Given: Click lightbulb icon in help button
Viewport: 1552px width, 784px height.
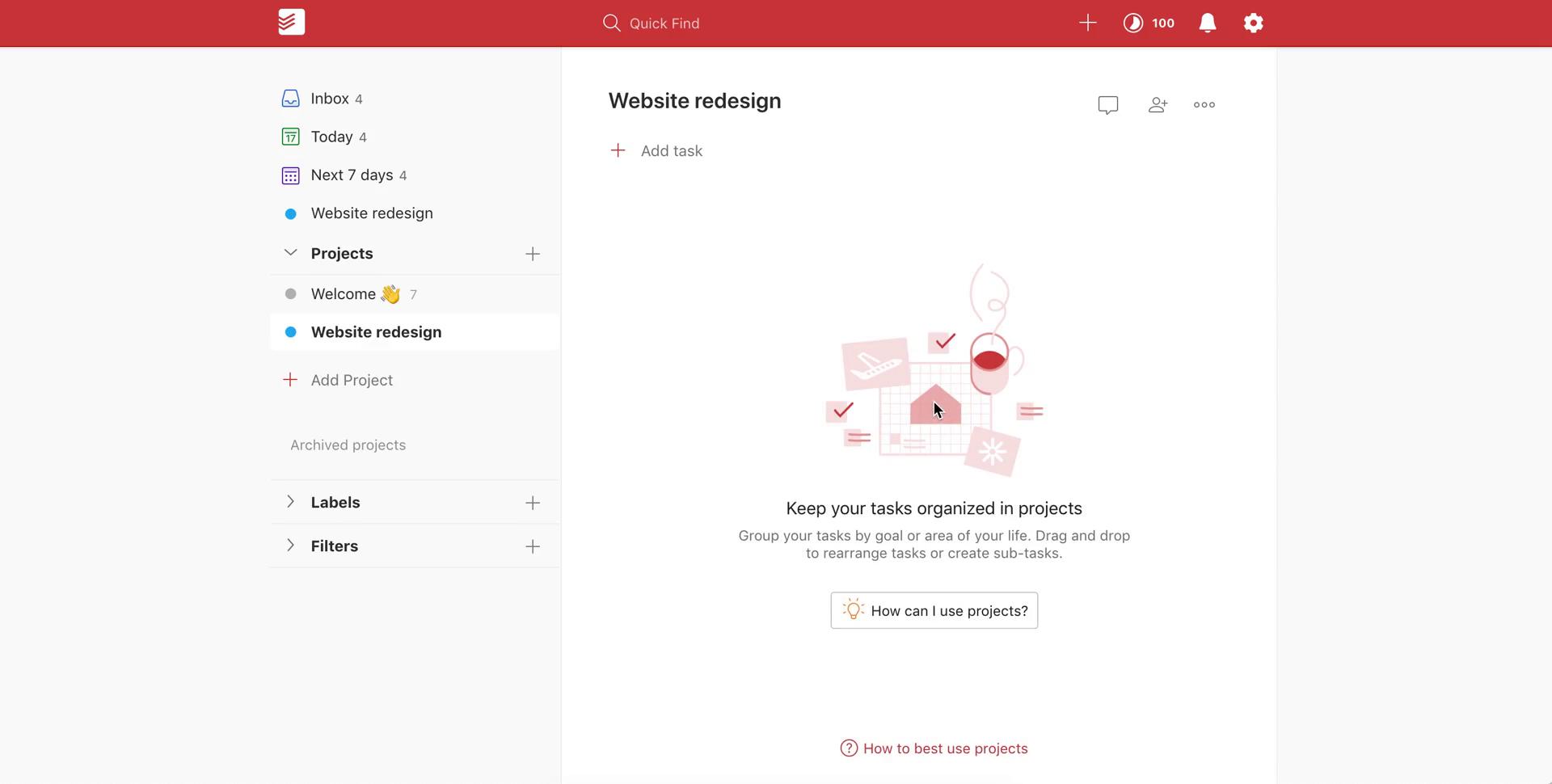Looking at the screenshot, I should pyautogui.click(x=853, y=609).
